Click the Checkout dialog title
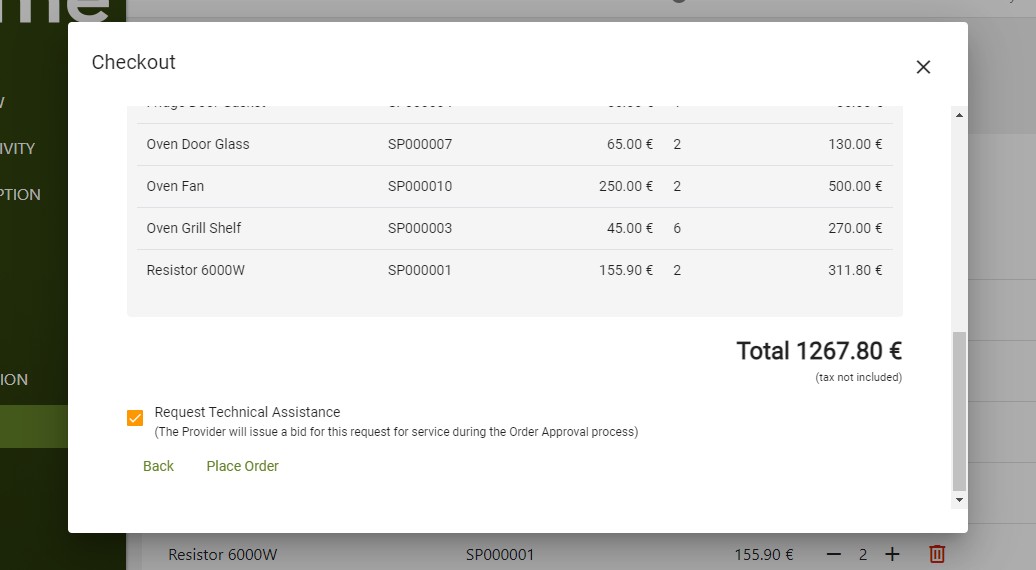 133,62
